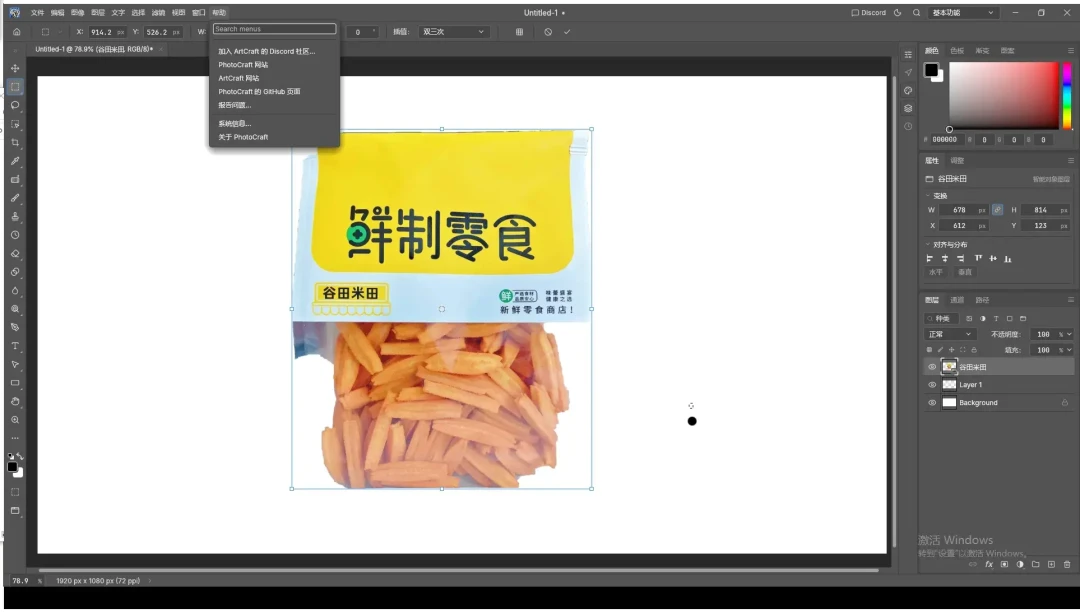
Task: Select the Clone Stamp tool
Action: tap(15, 216)
